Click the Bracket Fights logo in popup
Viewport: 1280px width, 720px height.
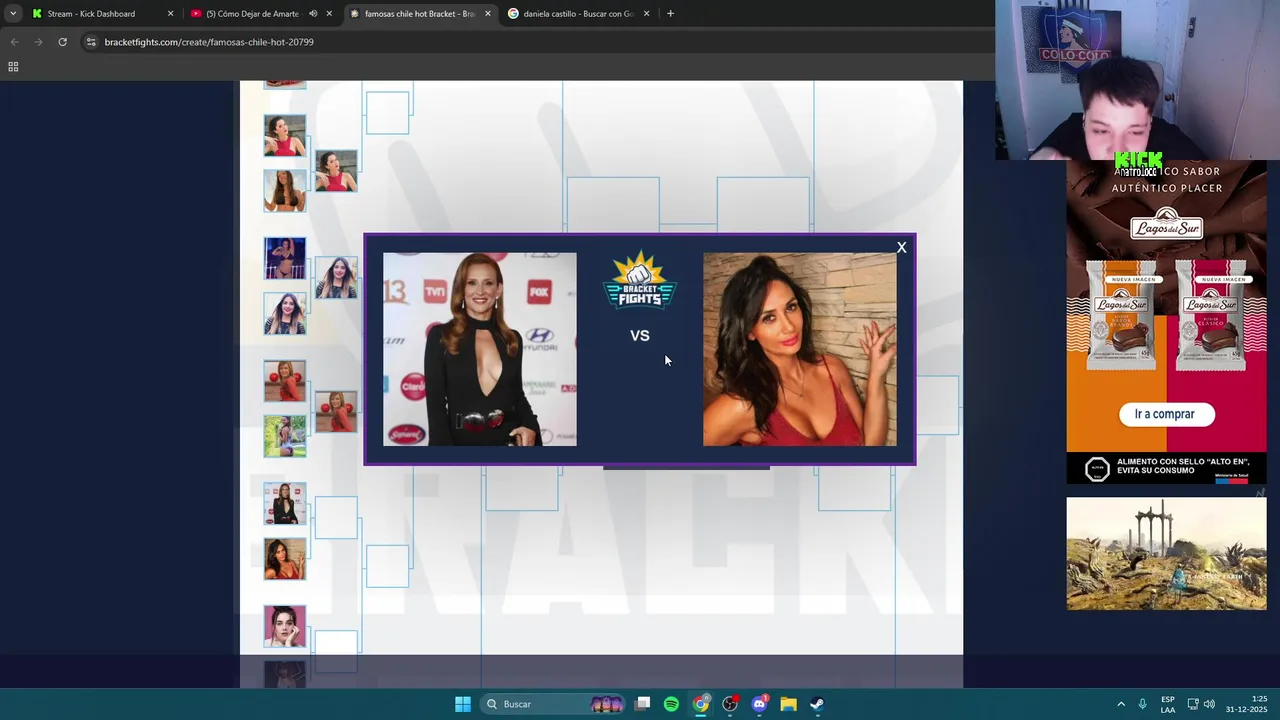(640, 281)
